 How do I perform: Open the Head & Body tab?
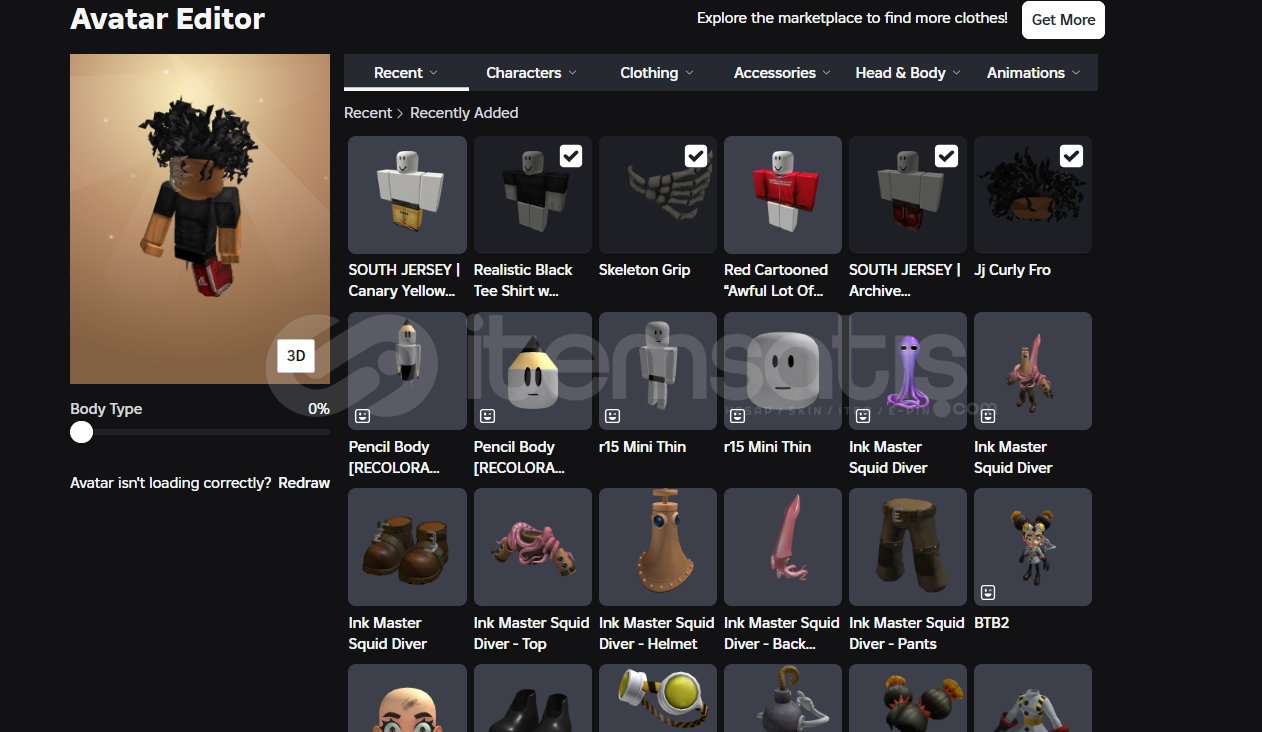908,73
